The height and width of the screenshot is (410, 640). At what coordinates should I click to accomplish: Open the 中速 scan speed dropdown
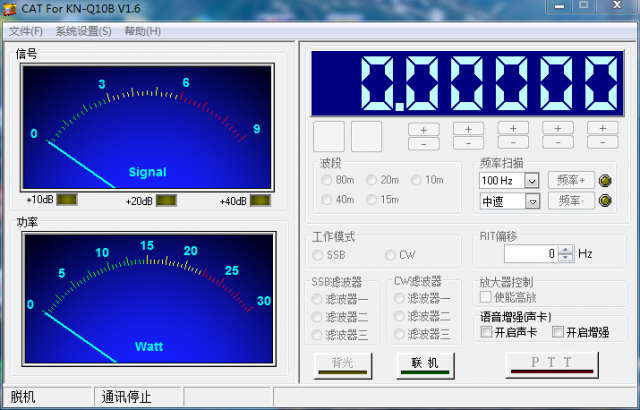532,201
